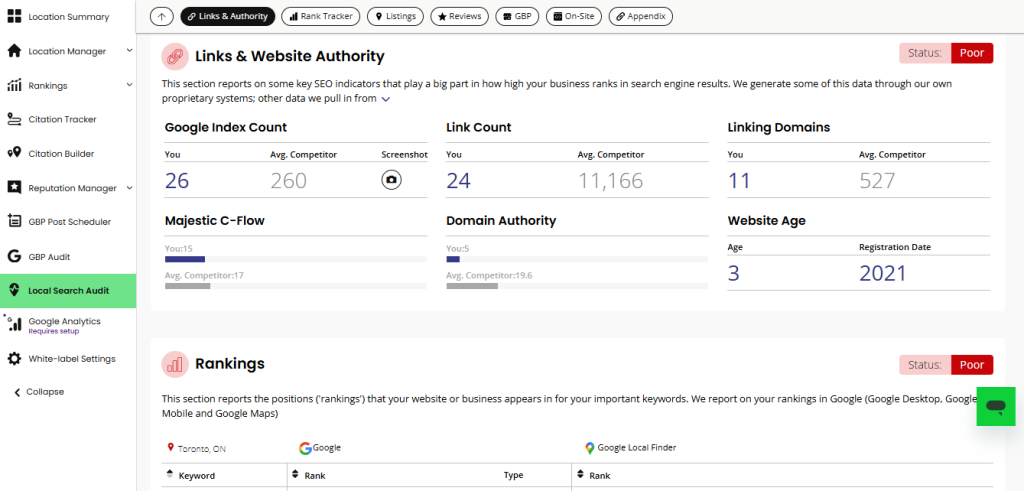The height and width of the screenshot is (491, 1024).
Task: Sort the table by Keyword
Action: (x=171, y=475)
